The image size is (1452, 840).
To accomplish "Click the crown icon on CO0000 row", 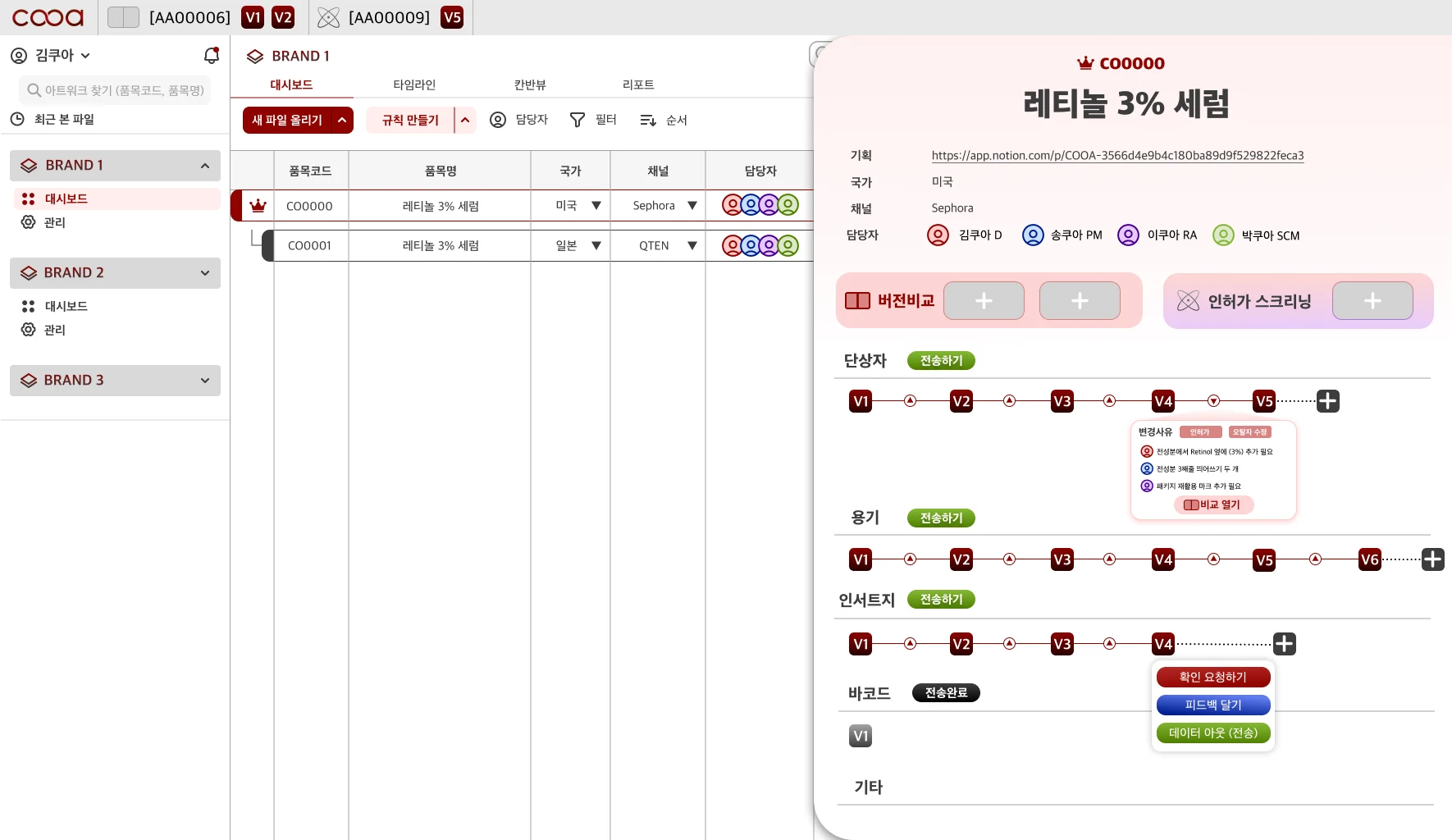I will click(x=258, y=206).
